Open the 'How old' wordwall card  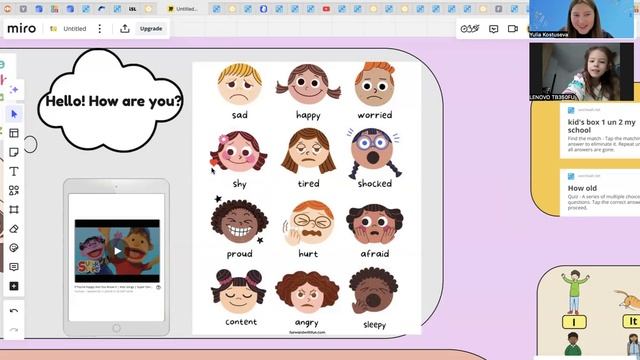(600, 192)
